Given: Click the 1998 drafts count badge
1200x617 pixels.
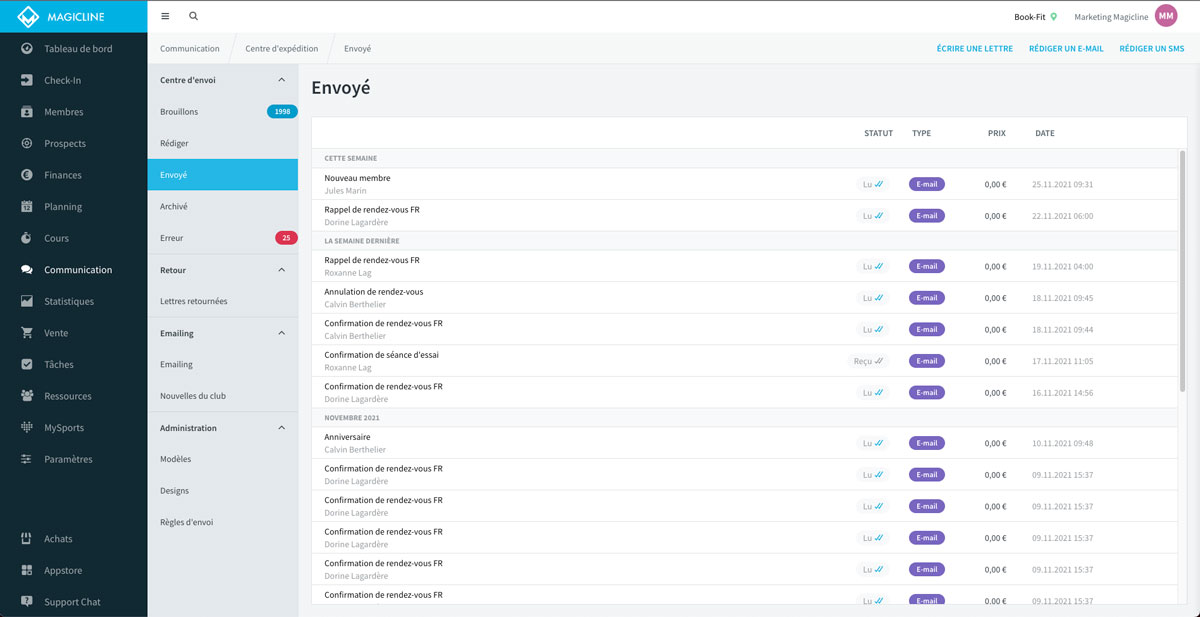Looking at the screenshot, I should [282, 112].
